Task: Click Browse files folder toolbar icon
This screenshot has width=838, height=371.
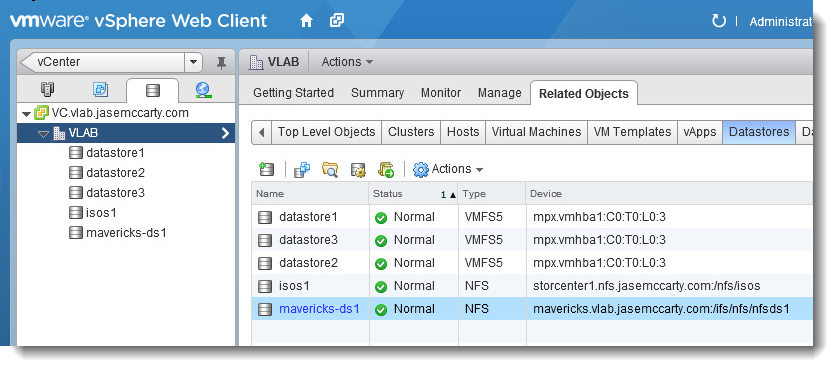Action: [x=330, y=169]
